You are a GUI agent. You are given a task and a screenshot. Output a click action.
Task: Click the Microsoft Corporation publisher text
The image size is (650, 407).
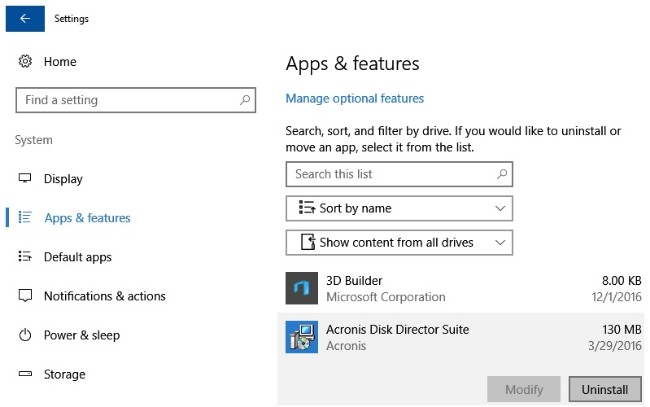tap(386, 297)
